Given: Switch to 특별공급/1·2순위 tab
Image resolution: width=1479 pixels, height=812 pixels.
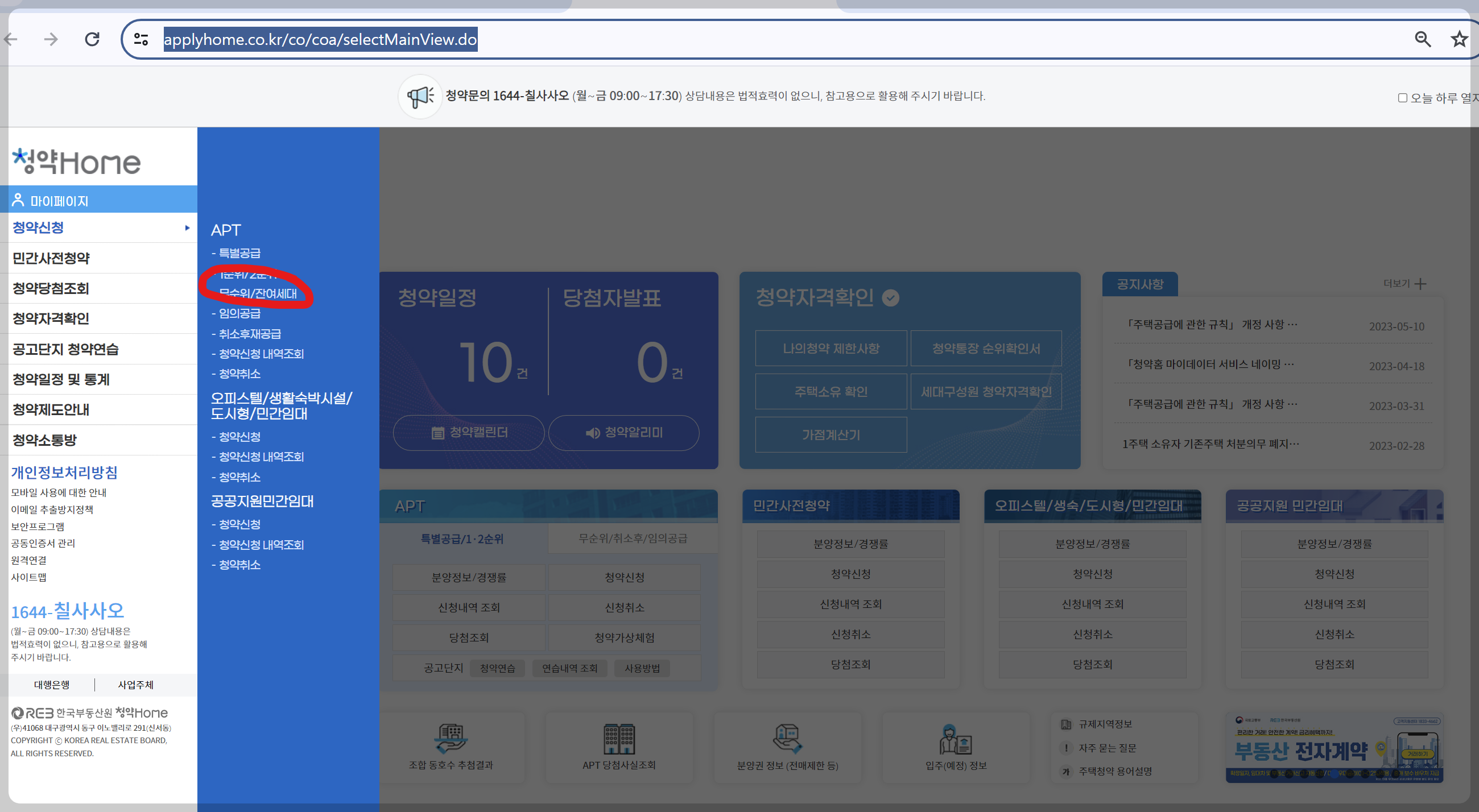Looking at the screenshot, I should pos(462,538).
